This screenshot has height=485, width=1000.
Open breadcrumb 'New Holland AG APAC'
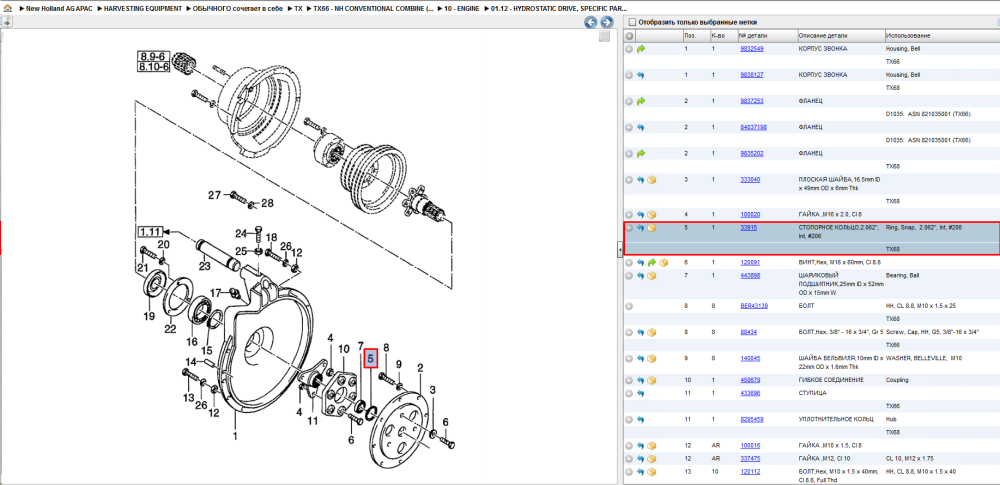tap(57, 10)
